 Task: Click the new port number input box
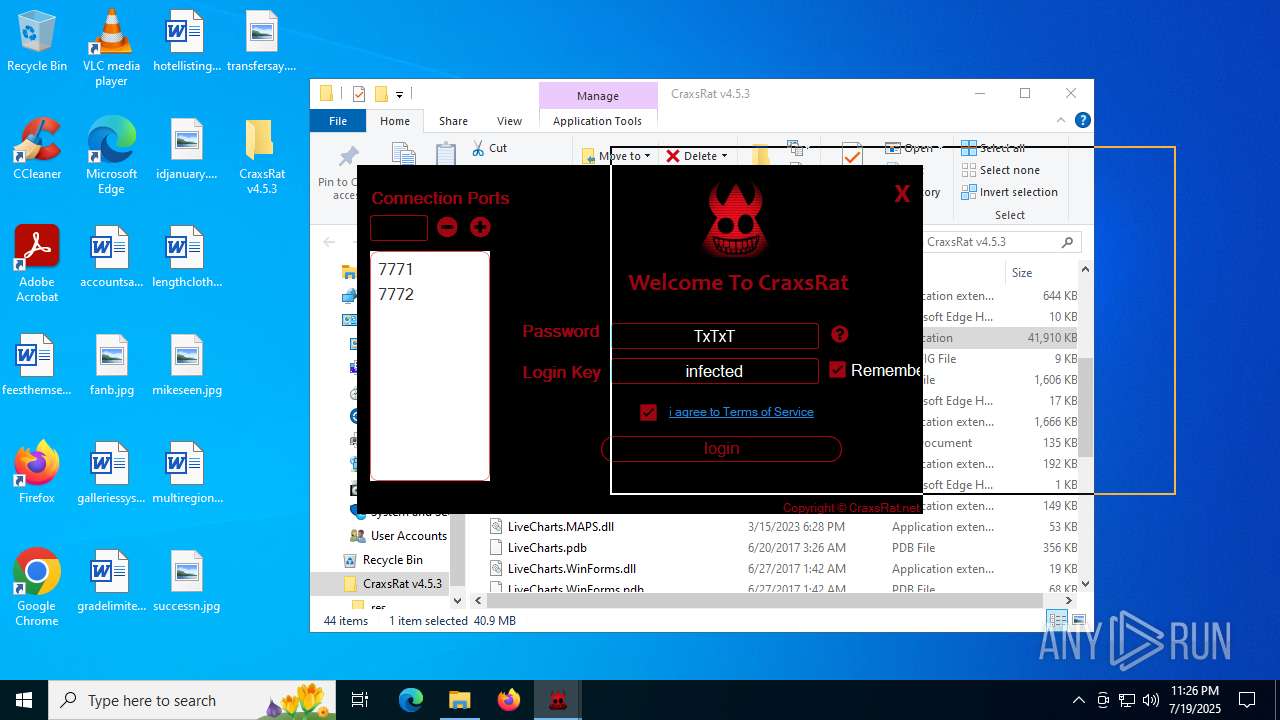pyautogui.click(x=399, y=228)
